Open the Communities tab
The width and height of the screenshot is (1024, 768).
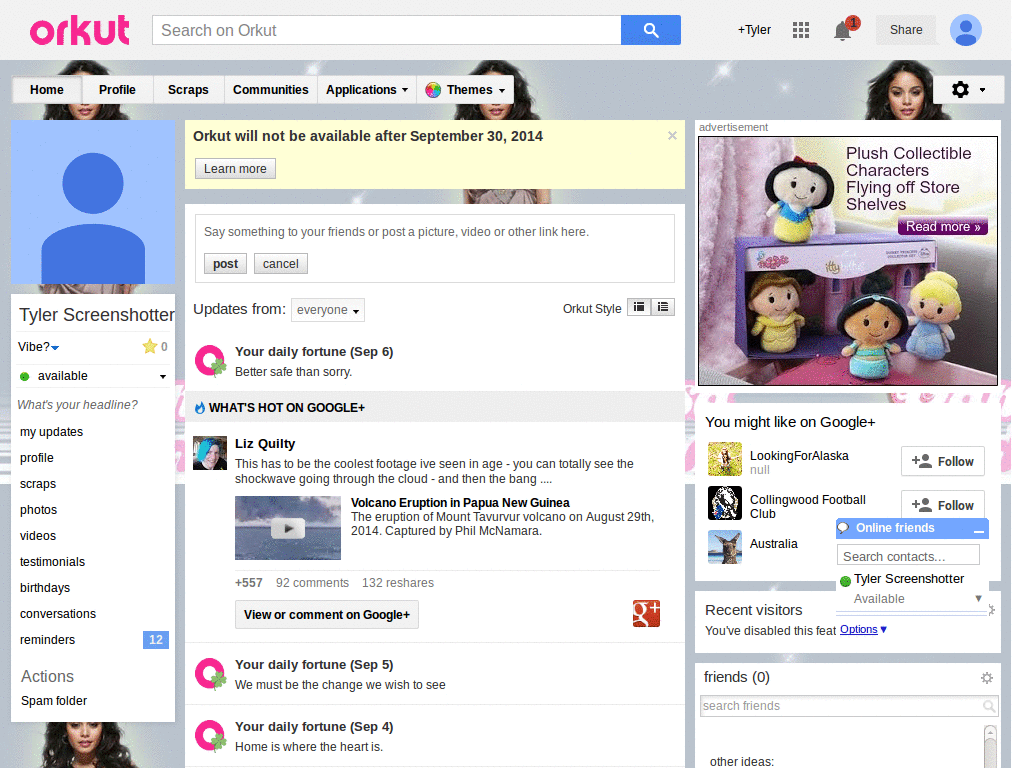[x=270, y=90]
